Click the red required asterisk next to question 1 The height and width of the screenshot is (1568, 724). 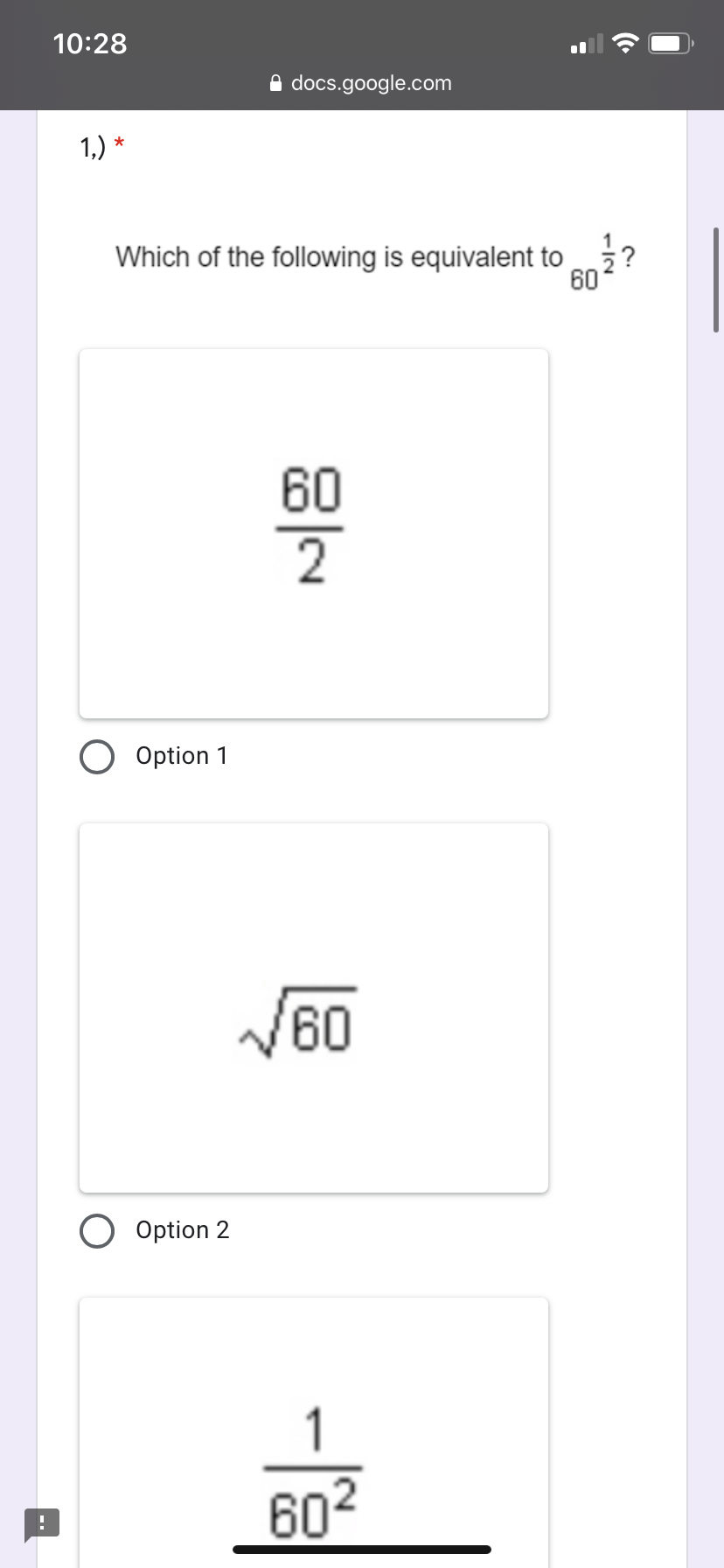click(x=118, y=143)
